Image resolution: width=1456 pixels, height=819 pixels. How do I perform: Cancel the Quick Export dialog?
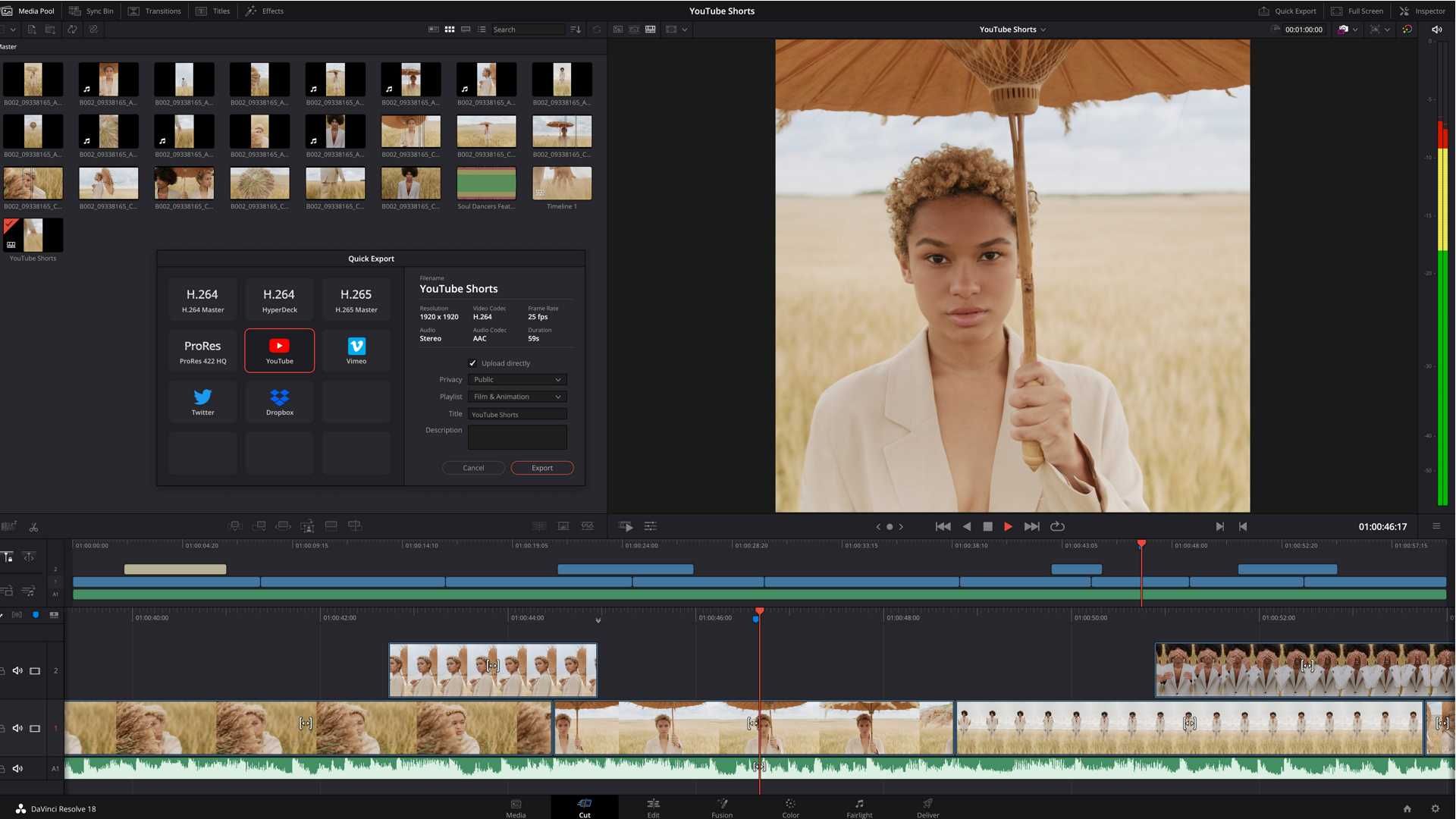tap(472, 468)
